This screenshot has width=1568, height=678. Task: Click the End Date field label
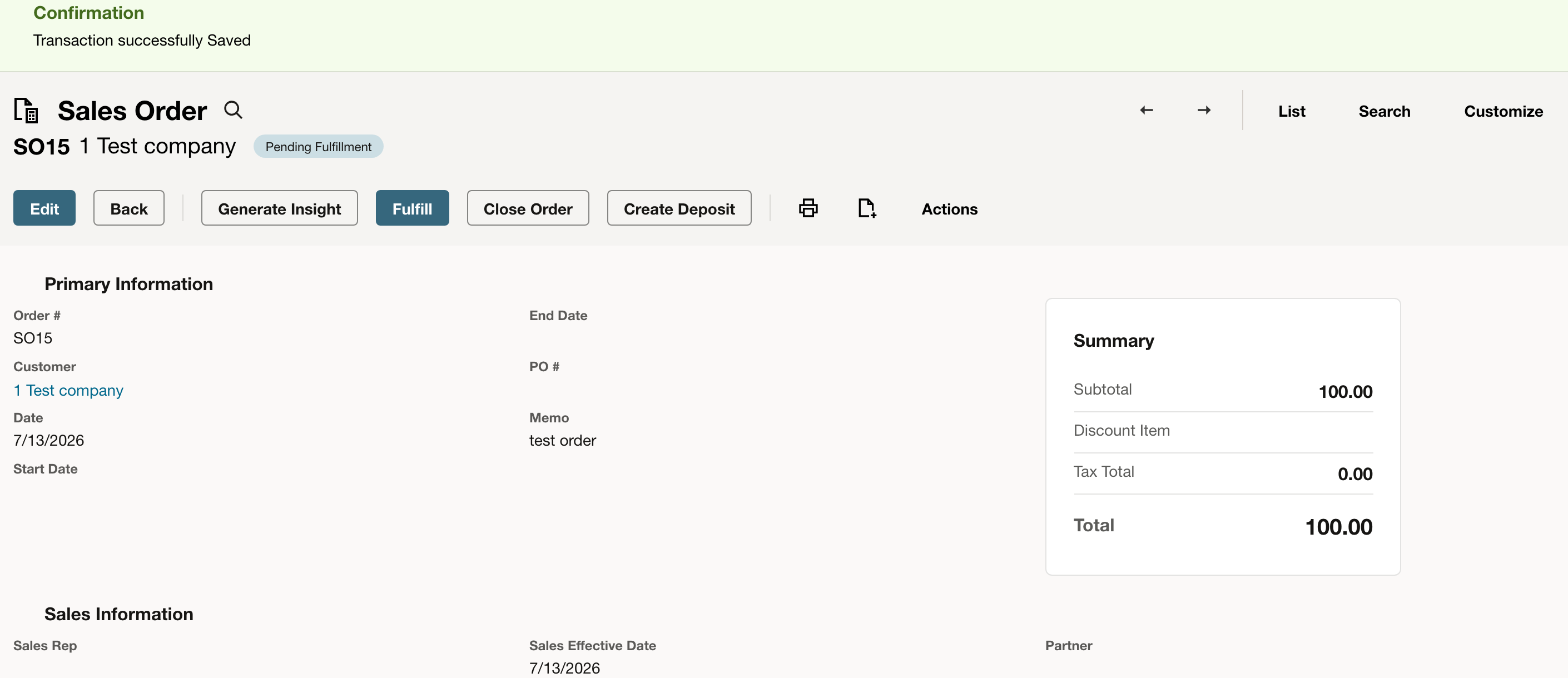click(x=558, y=315)
